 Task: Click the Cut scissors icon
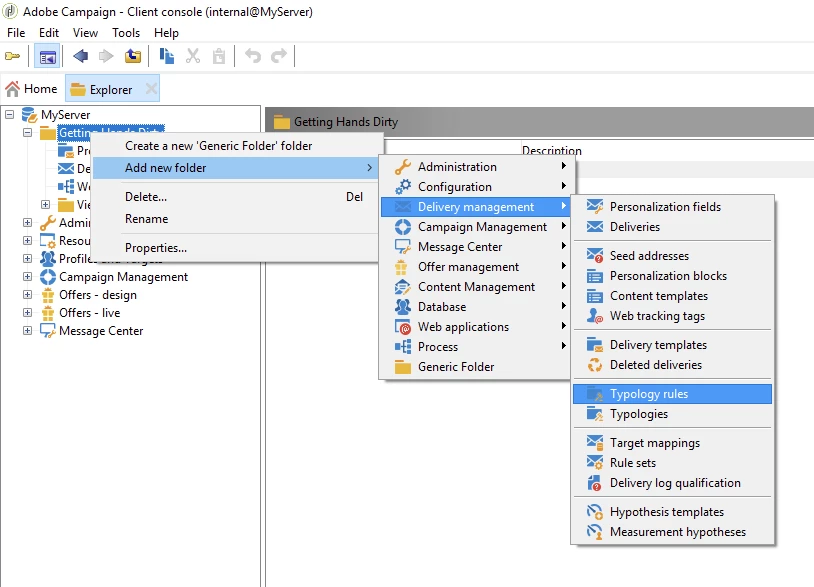193,56
